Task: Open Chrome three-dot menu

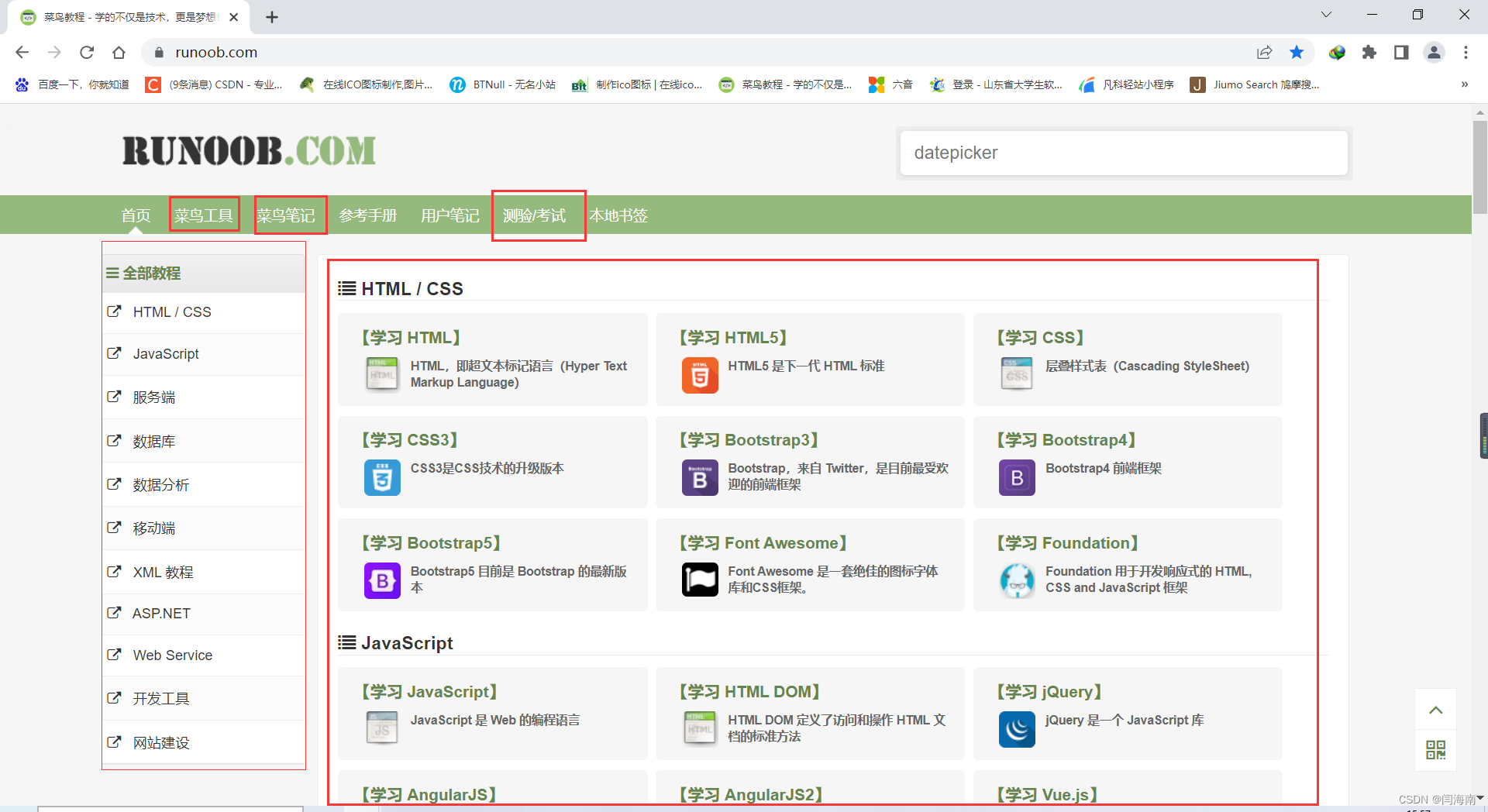Action: [x=1466, y=52]
